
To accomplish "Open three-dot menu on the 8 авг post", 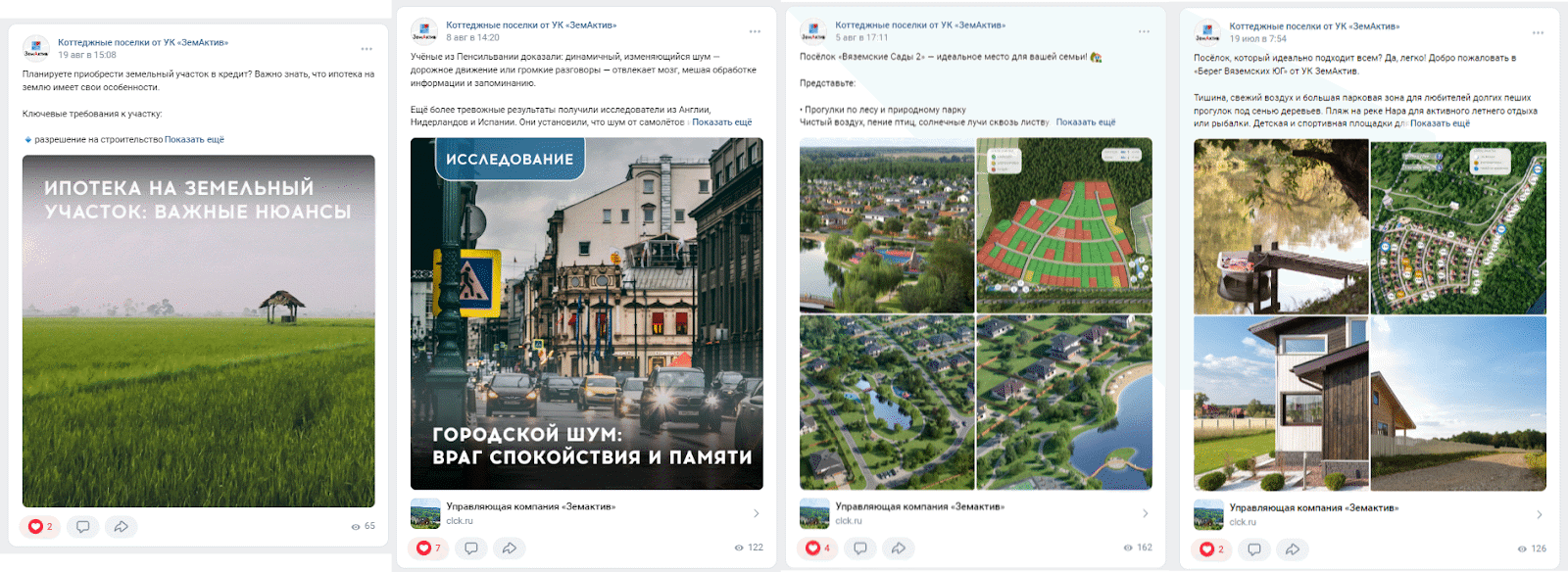I will tap(755, 31).
